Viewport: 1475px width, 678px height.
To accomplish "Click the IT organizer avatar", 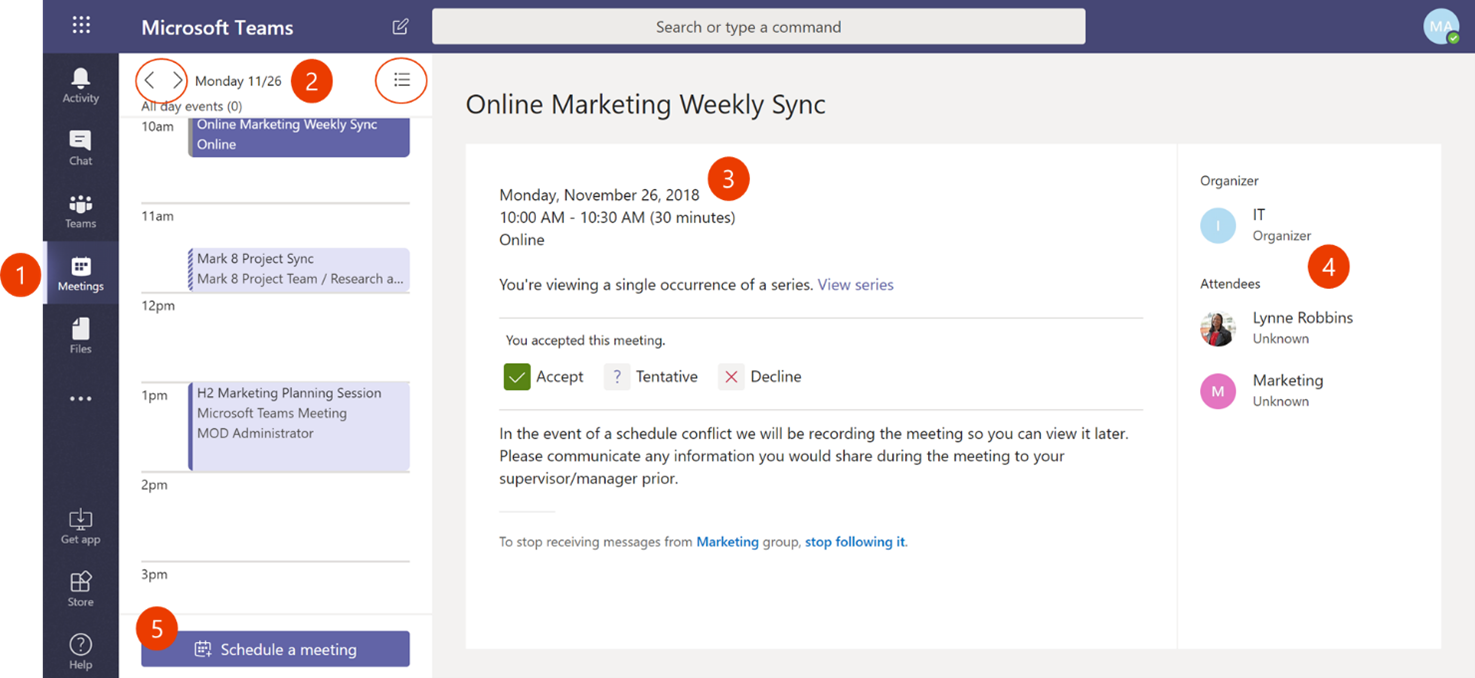I will [x=1218, y=226].
